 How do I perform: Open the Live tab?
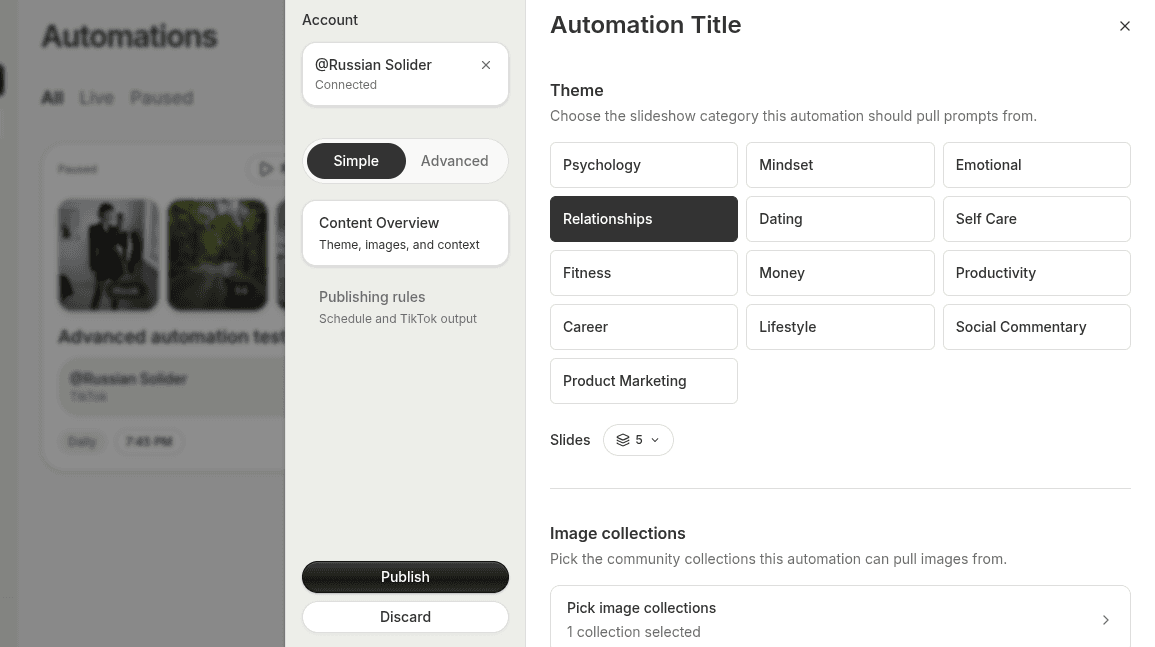(x=96, y=97)
